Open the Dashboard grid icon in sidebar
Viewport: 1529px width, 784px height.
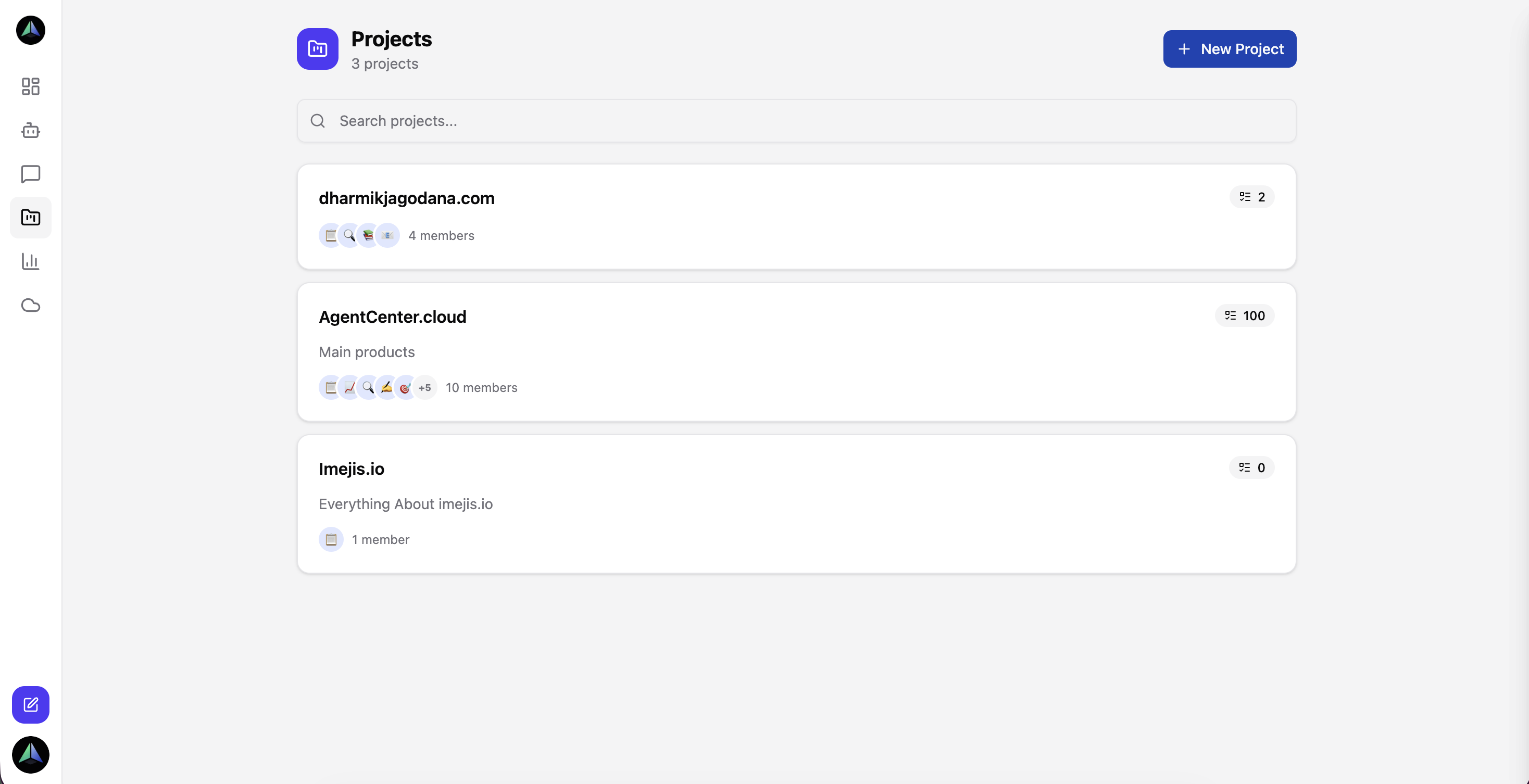click(x=30, y=86)
